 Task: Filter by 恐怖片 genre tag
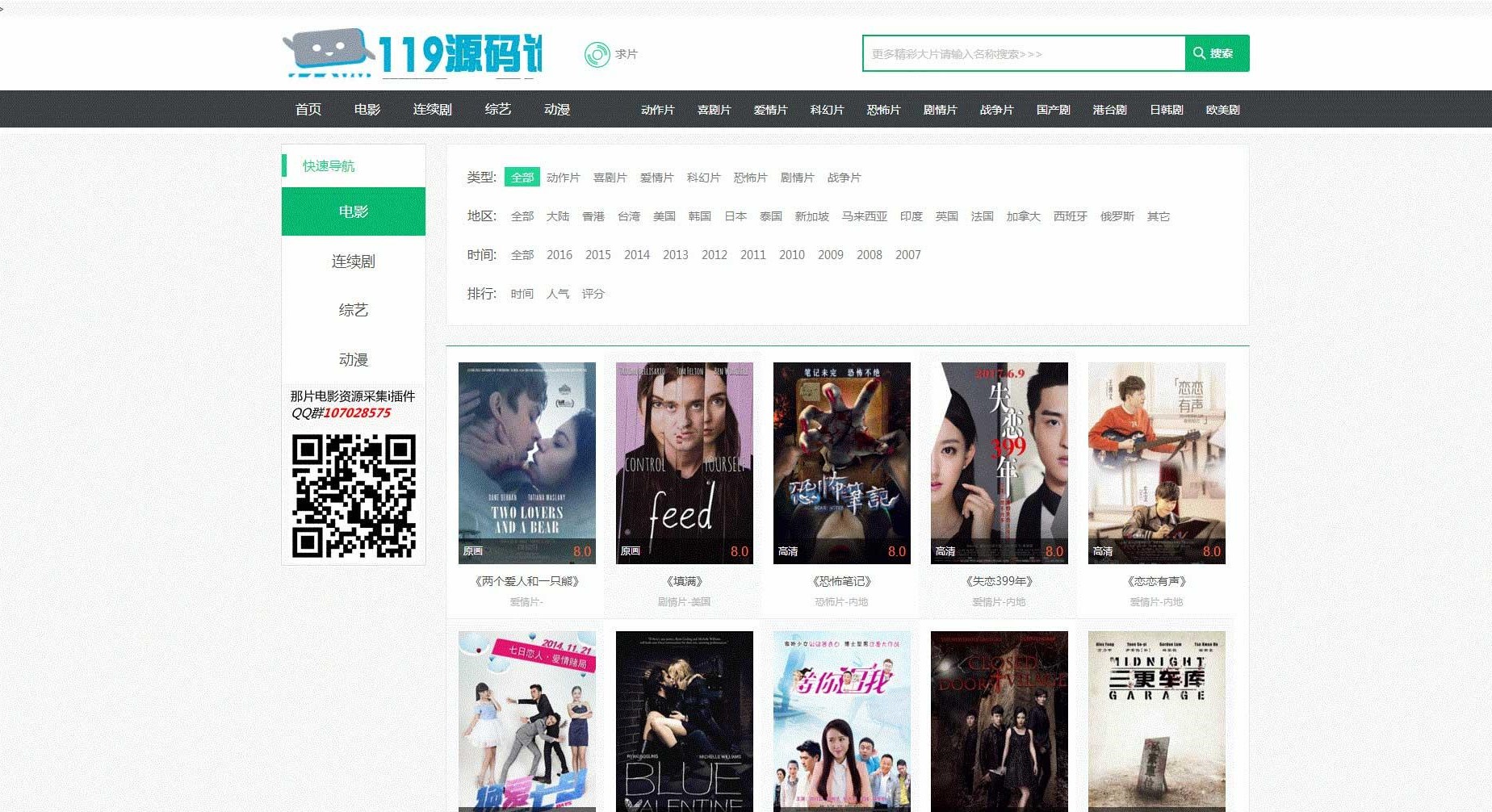(x=750, y=178)
